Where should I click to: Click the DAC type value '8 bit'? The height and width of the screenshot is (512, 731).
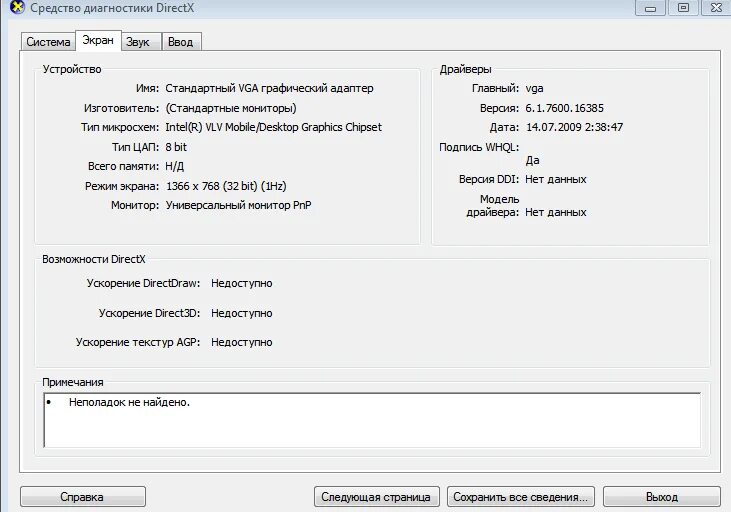(176, 147)
